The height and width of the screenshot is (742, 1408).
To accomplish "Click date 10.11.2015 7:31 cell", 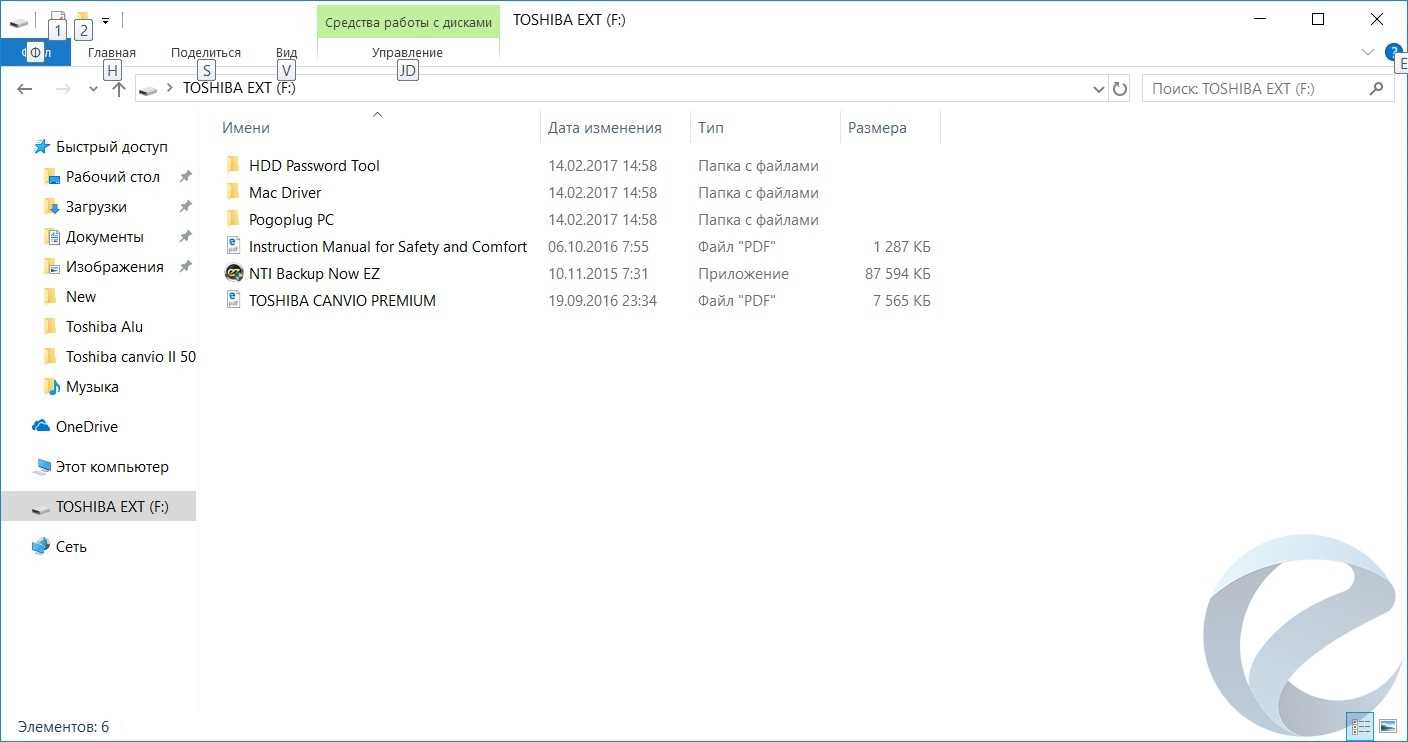I will 598,274.
